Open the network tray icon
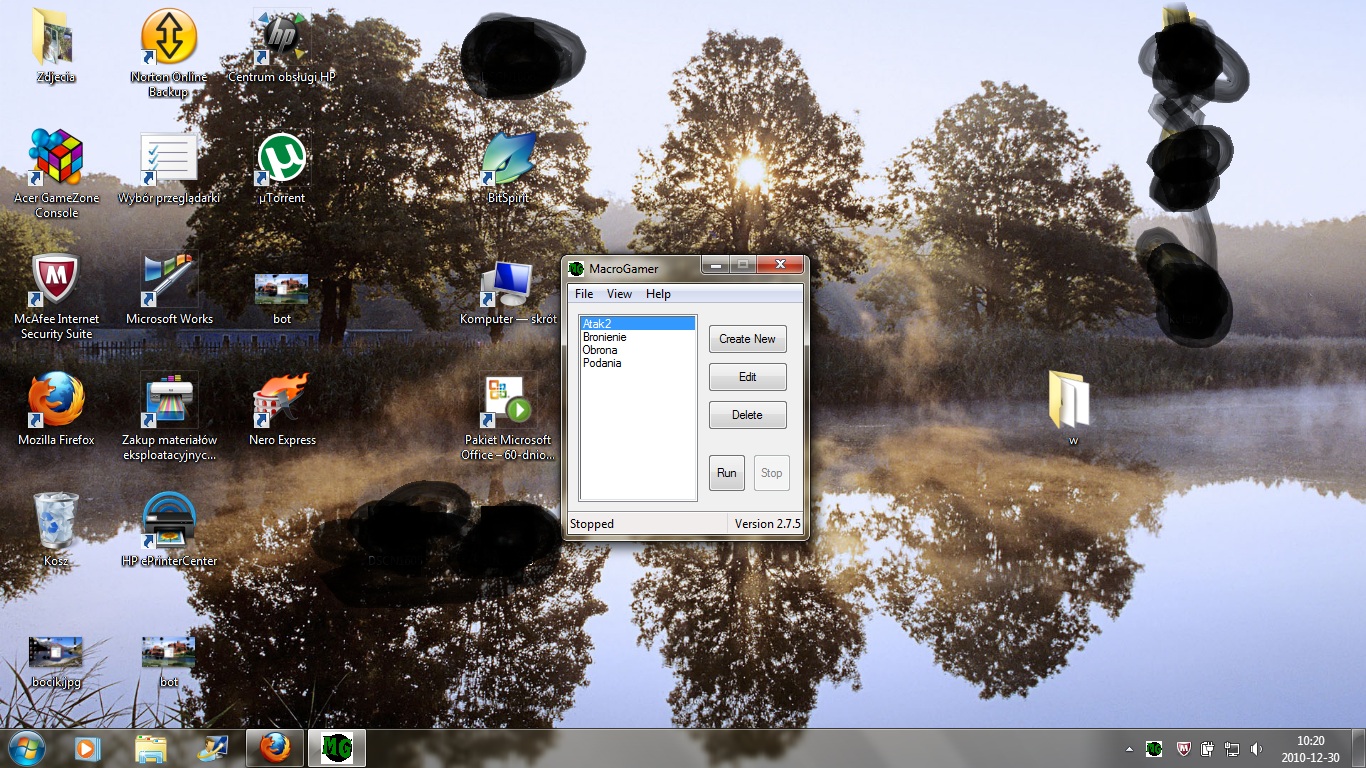Image resolution: width=1366 pixels, height=768 pixels. [1232, 748]
